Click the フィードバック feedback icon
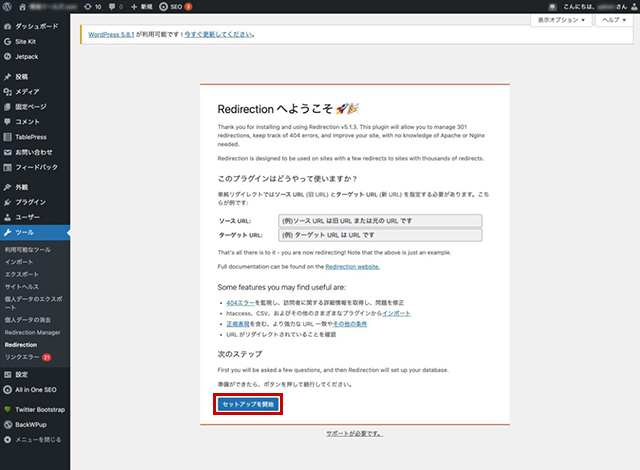 (x=7, y=167)
